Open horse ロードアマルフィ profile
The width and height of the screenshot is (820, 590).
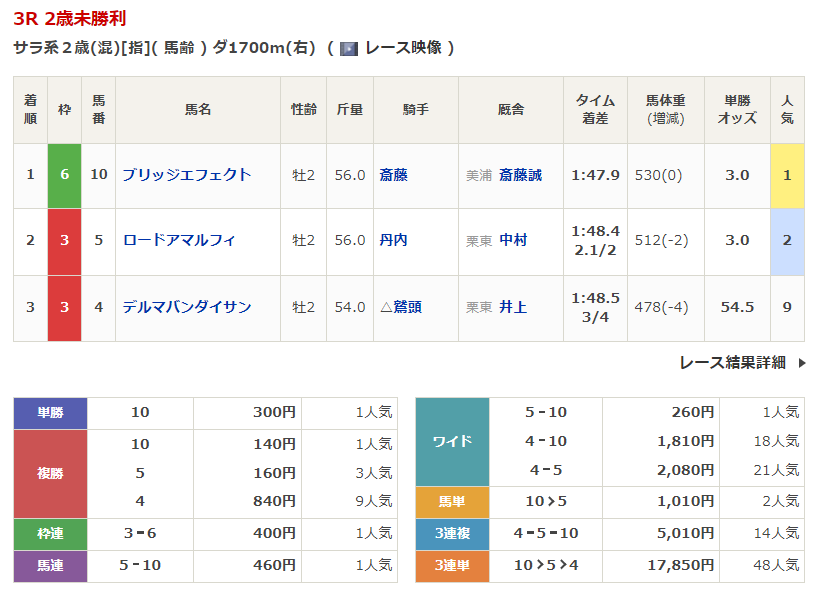click(179, 240)
